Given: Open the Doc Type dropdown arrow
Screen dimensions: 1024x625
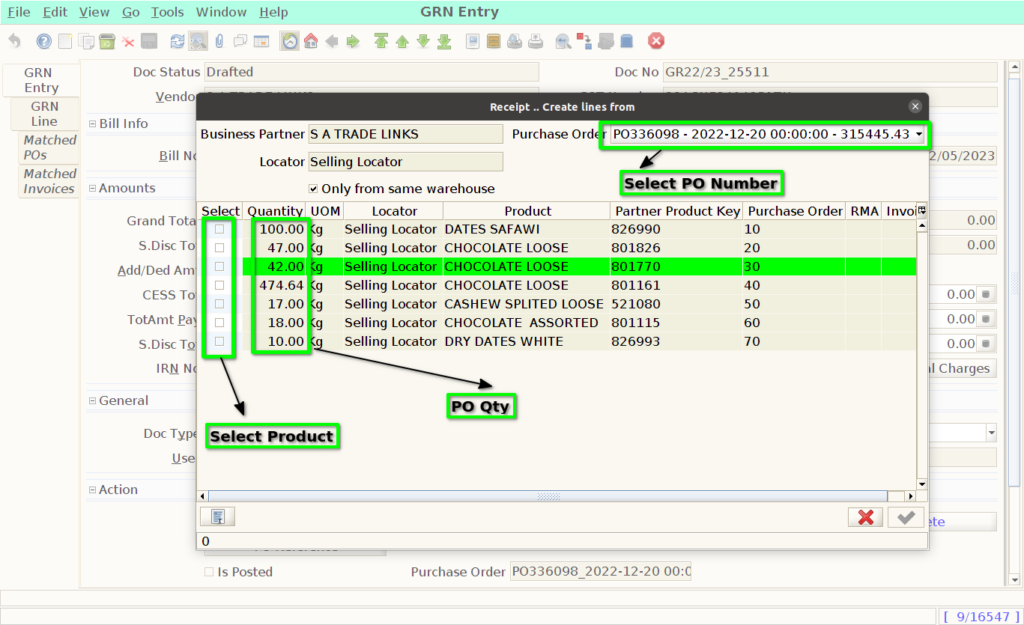Looking at the screenshot, I should (991, 432).
